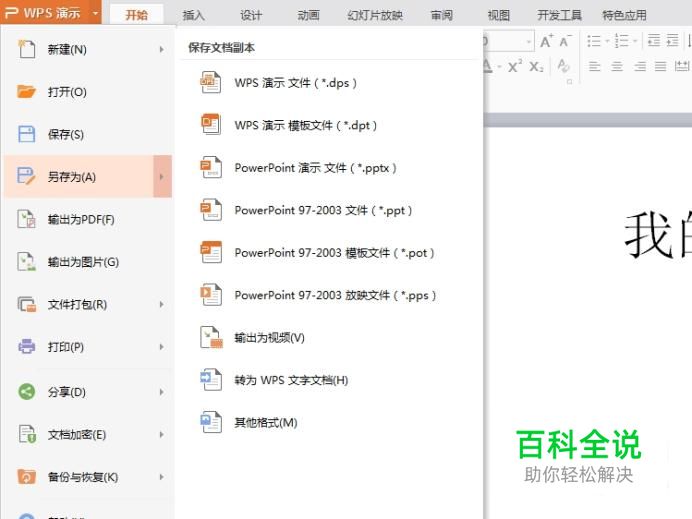
Task: Expand the Save As (A) submenu arrow
Action: tap(162, 177)
